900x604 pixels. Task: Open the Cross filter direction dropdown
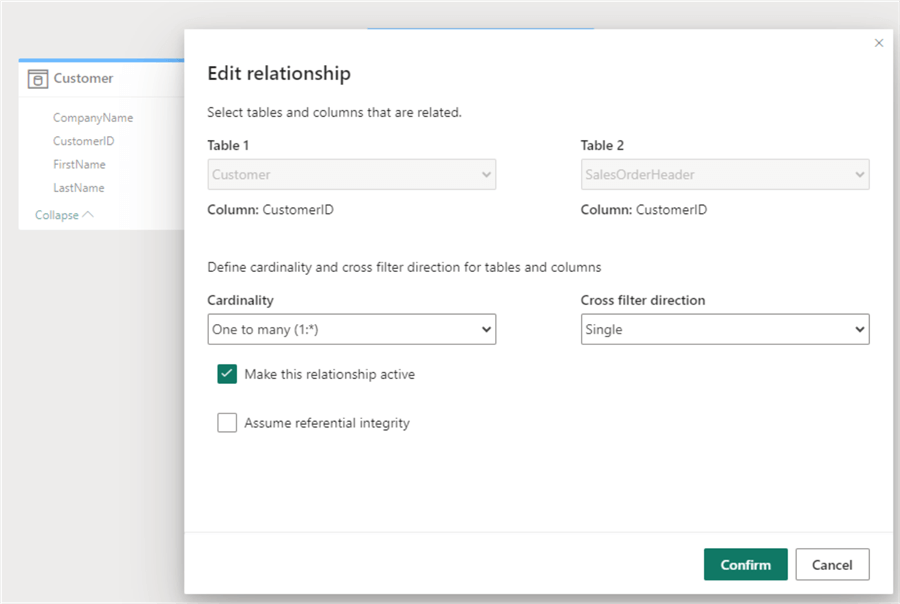pos(724,329)
